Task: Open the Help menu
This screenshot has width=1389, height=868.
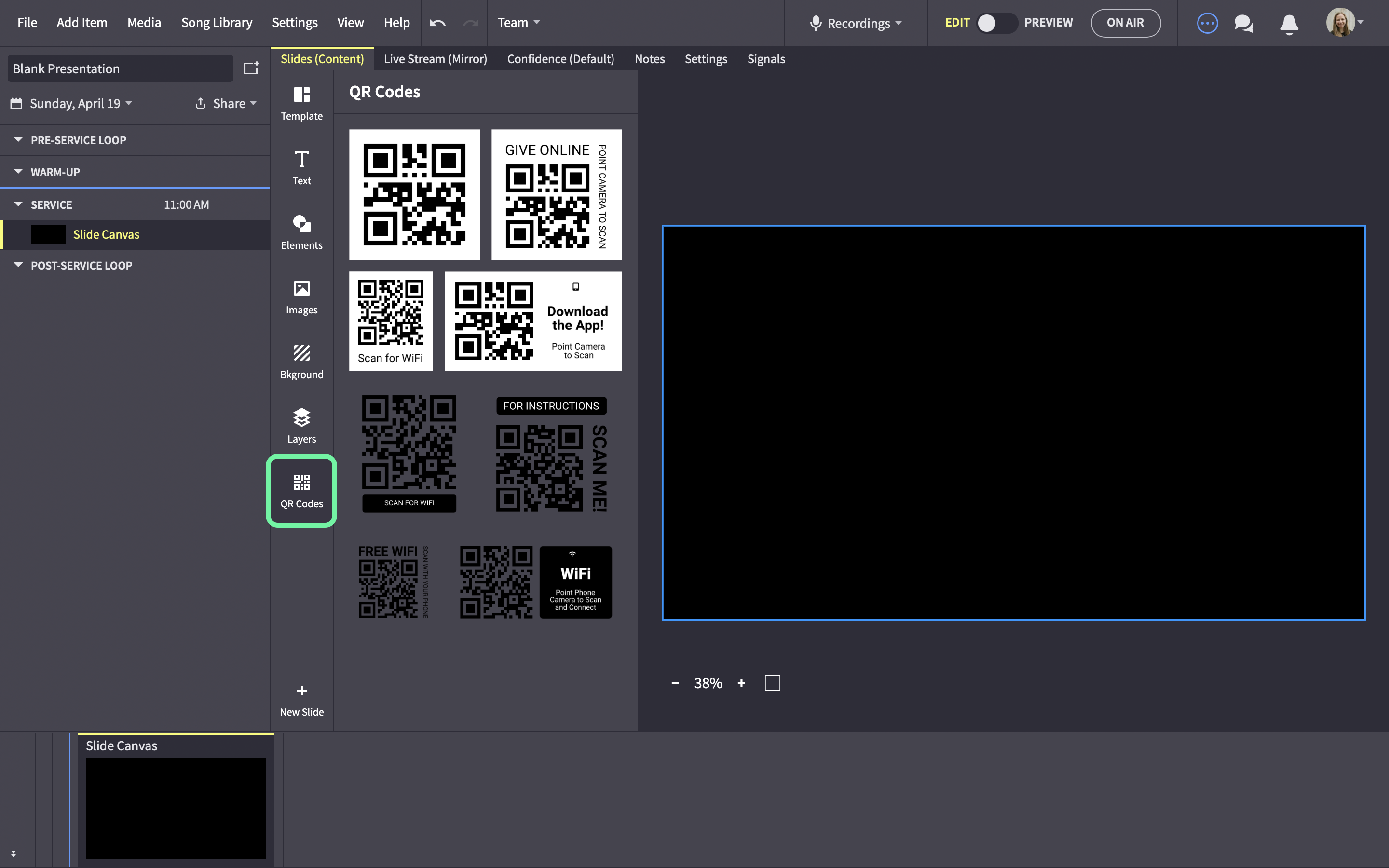Action: tap(396, 22)
